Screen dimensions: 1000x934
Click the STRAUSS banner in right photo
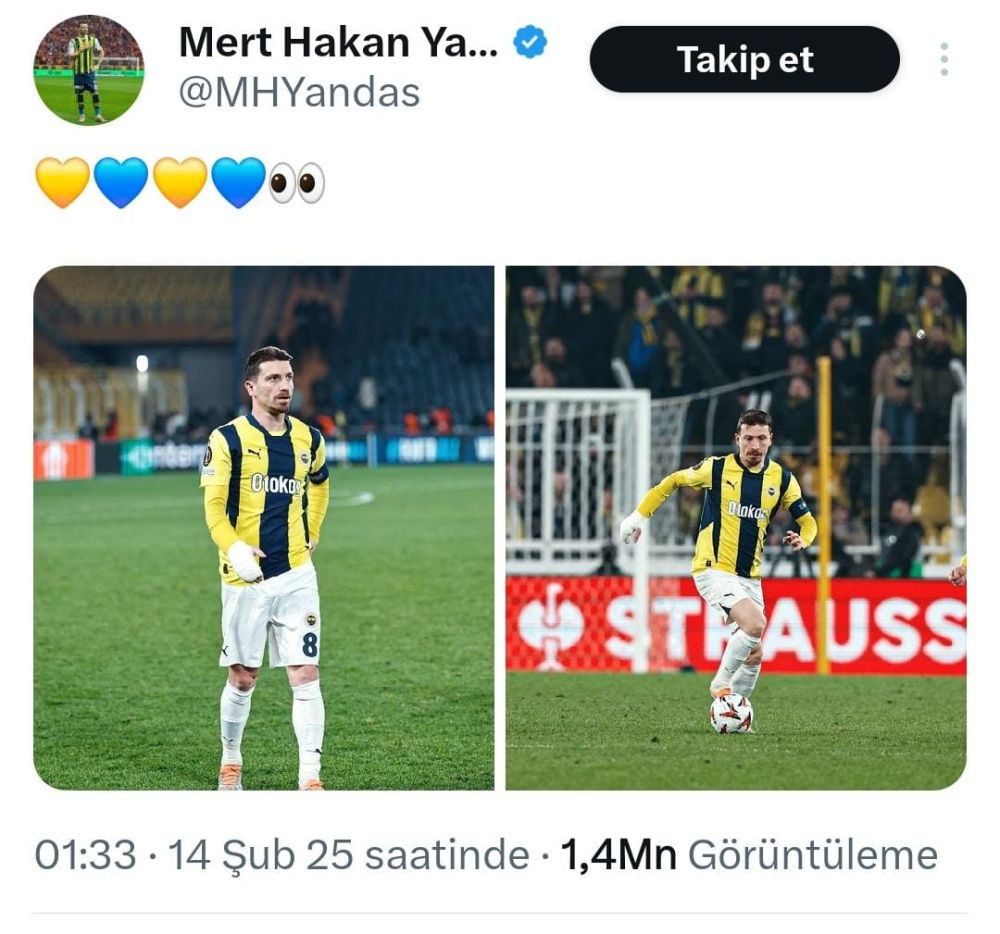(x=736, y=625)
